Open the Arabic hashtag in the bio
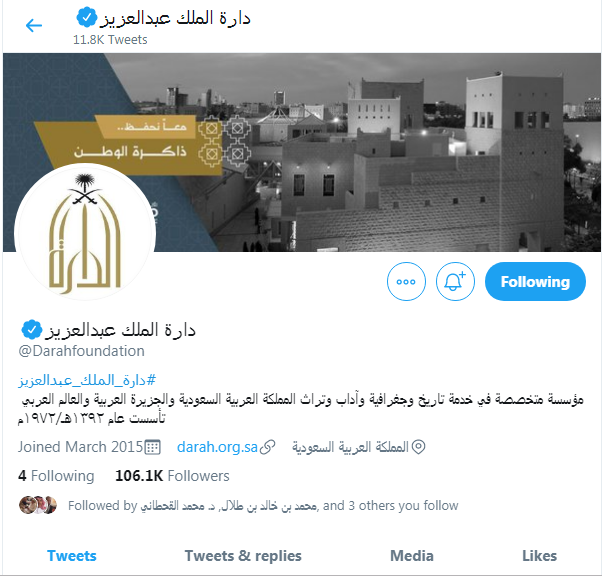 [x=87, y=380]
